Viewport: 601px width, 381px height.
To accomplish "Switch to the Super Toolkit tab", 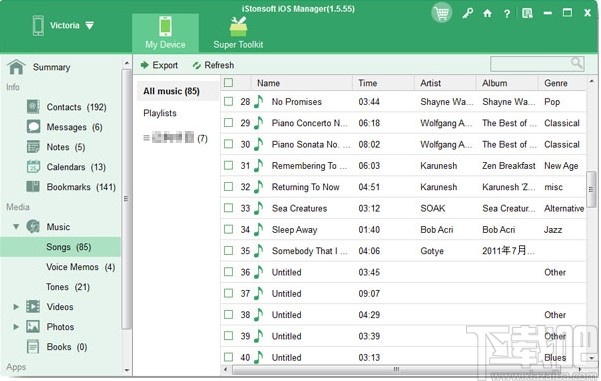I will click(x=238, y=33).
